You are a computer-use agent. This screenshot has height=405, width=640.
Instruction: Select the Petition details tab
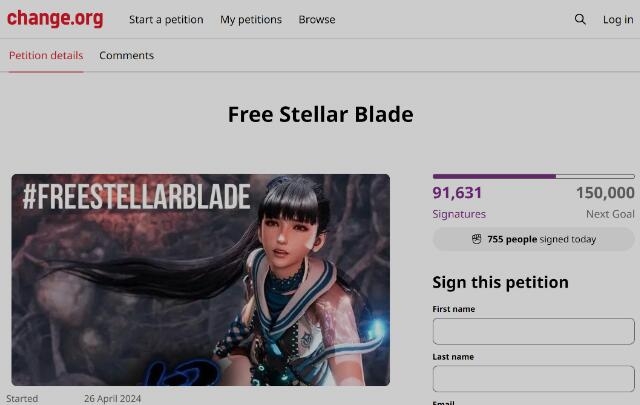(x=46, y=56)
